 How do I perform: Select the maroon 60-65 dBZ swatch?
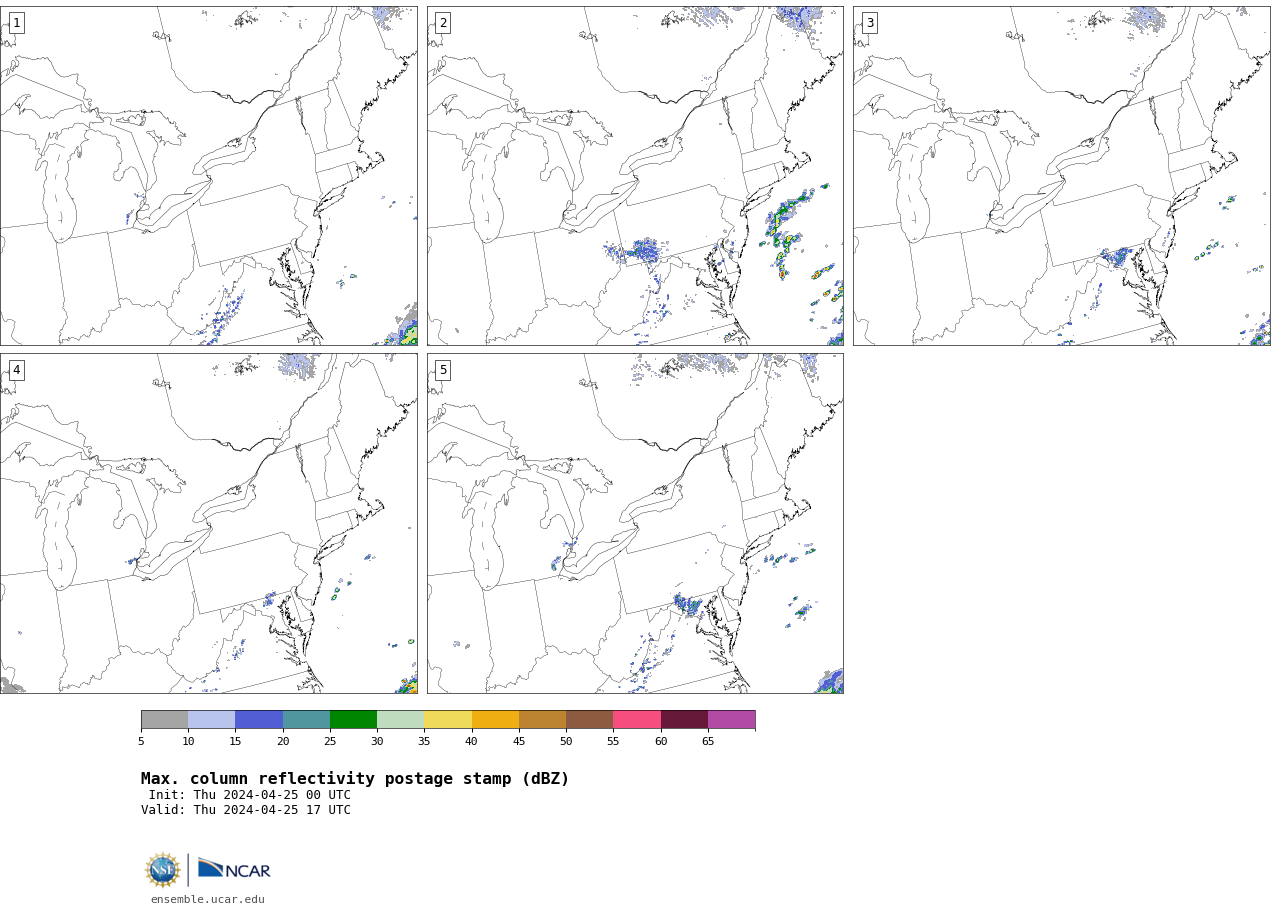tap(684, 720)
